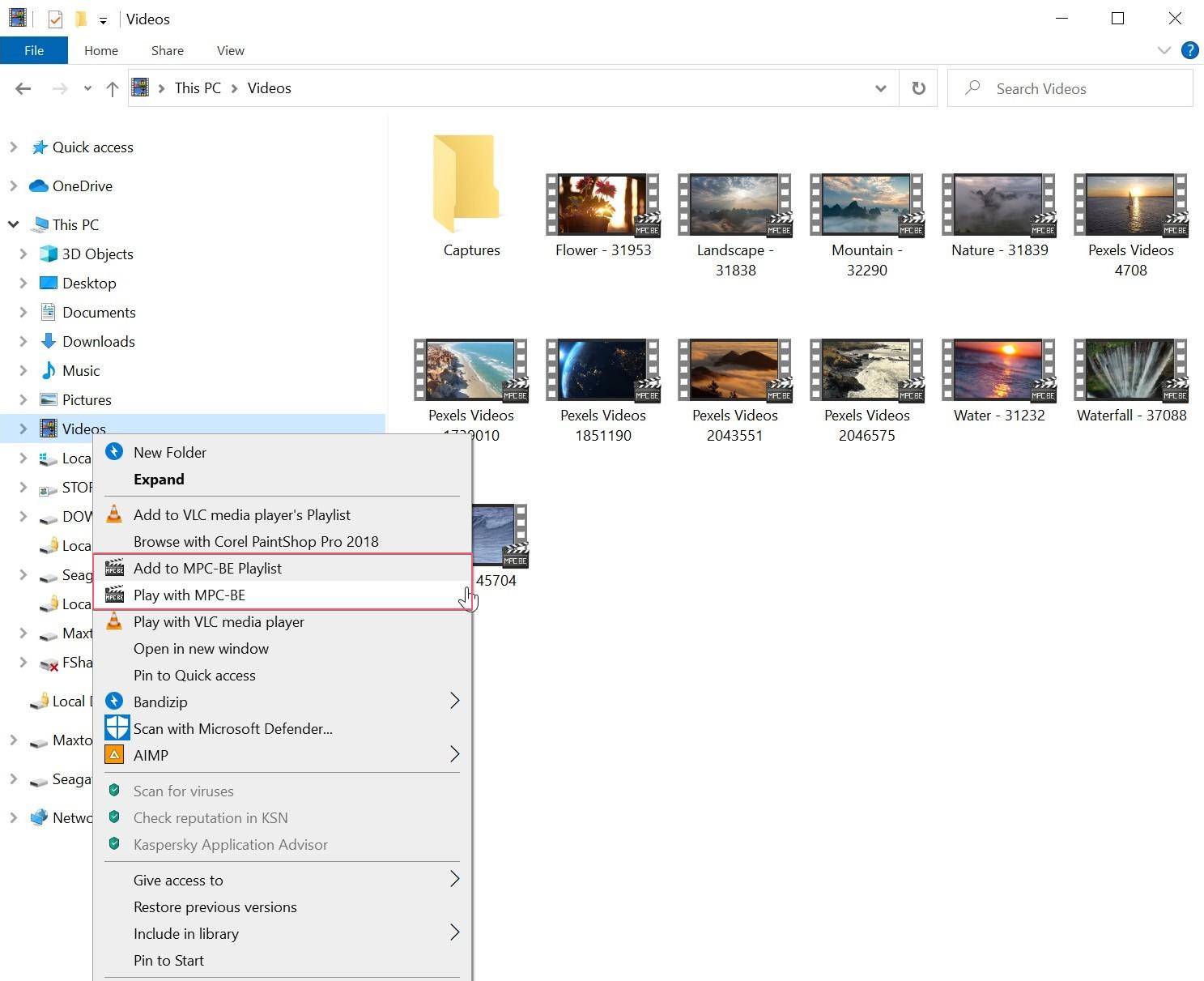Open the Waterfall - 37088 video thumbnail
Image resolution: width=1204 pixels, height=981 pixels.
pos(1130,369)
